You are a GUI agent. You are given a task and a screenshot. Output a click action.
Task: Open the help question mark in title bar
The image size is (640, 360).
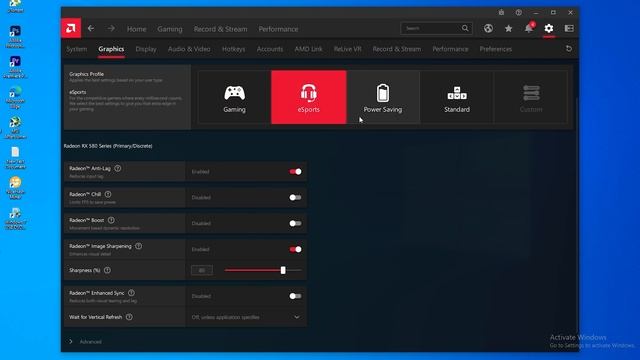tap(518, 13)
